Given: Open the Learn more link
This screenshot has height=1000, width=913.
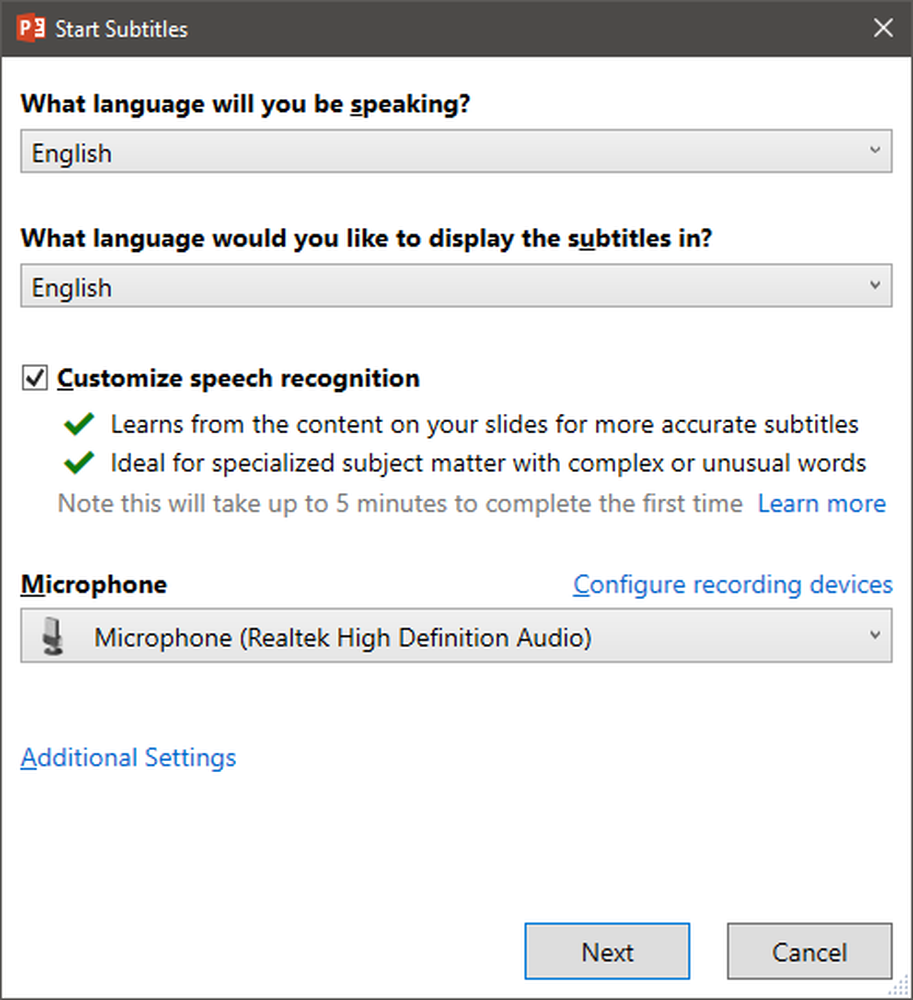Looking at the screenshot, I should (x=822, y=504).
